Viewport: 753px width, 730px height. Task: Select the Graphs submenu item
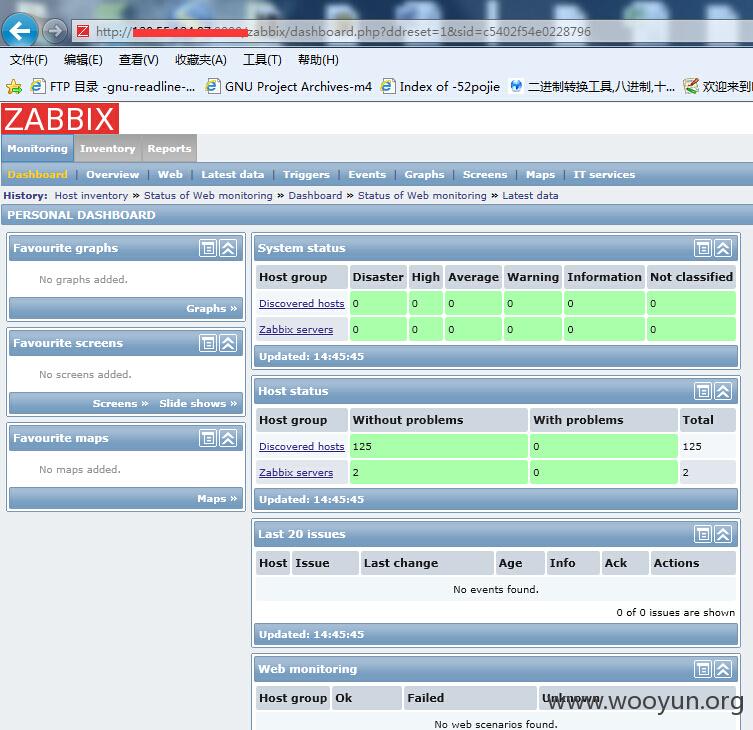click(x=424, y=174)
